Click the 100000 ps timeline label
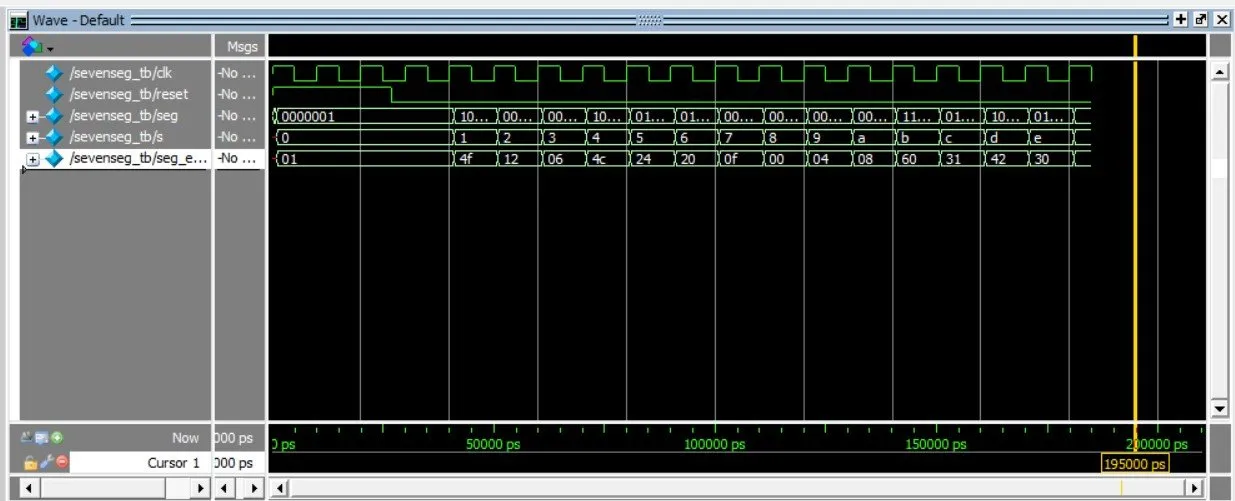The width and height of the screenshot is (1235, 501). tap(714, 444)
